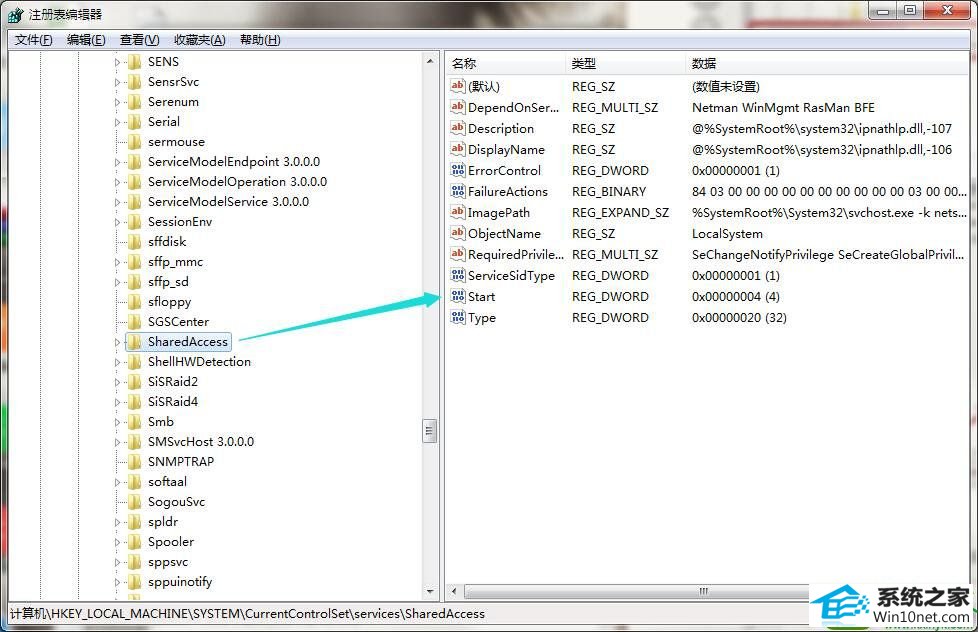978x632 pixels.
Task: Click the REG_EXPAND_SZ type cell
Action: pyautogui.click(x=620, y=213)
